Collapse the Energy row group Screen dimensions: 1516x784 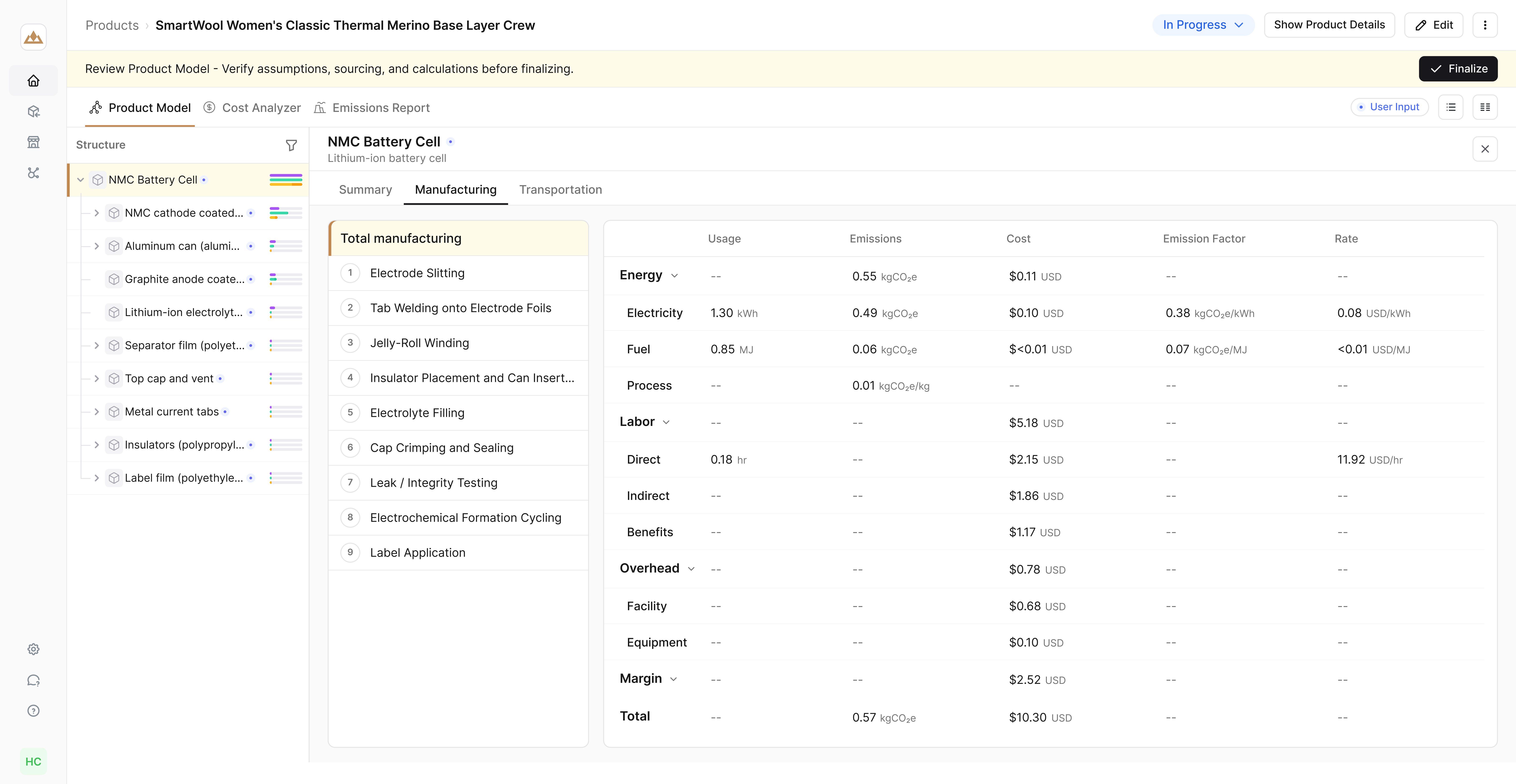pos(674,276)
